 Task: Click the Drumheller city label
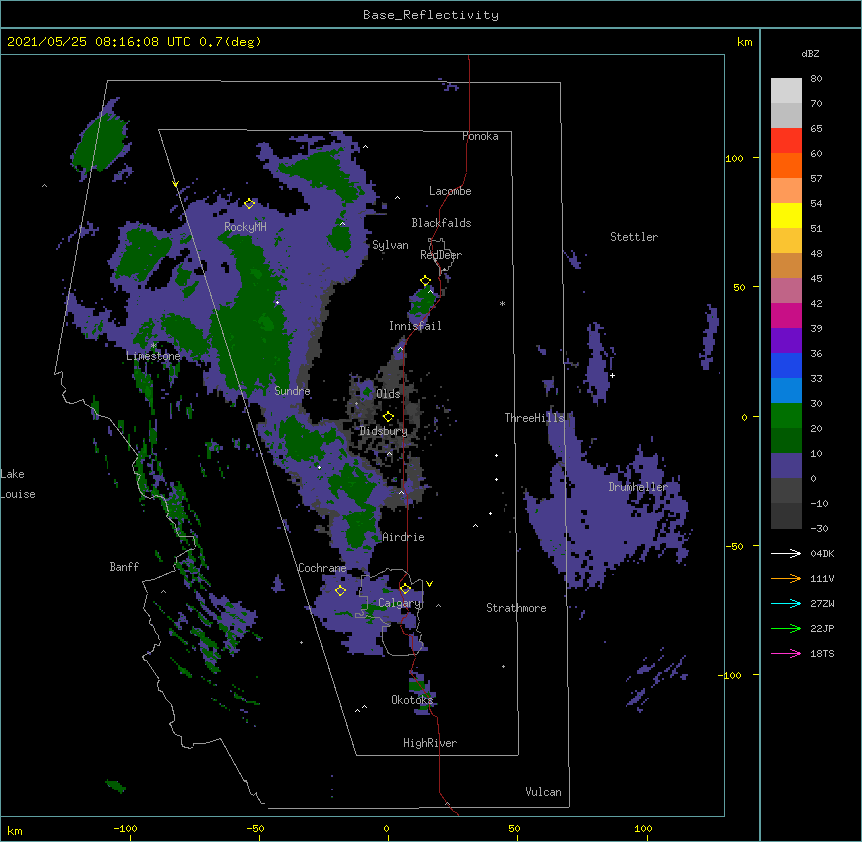638,487
